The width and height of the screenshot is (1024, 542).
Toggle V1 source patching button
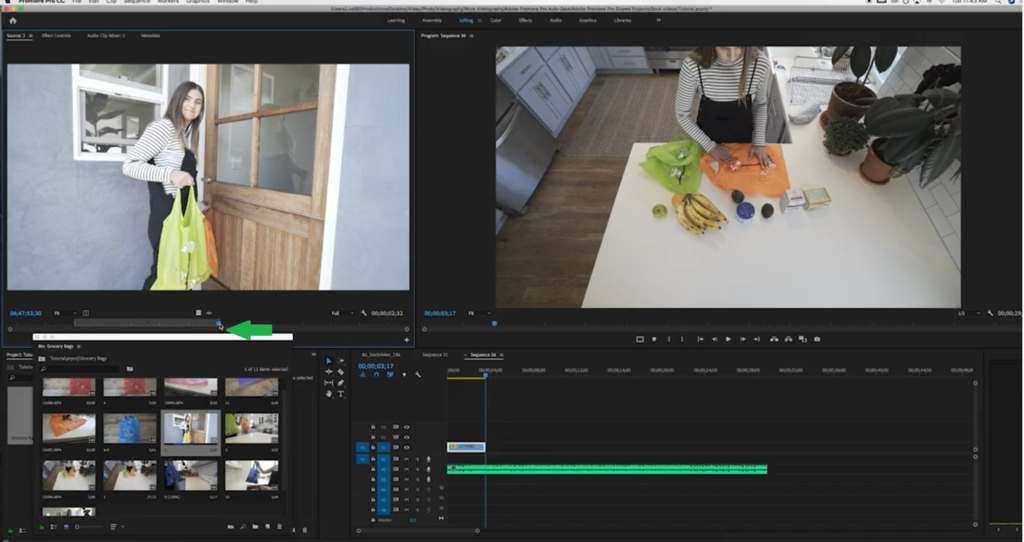[x=362, y=447]
